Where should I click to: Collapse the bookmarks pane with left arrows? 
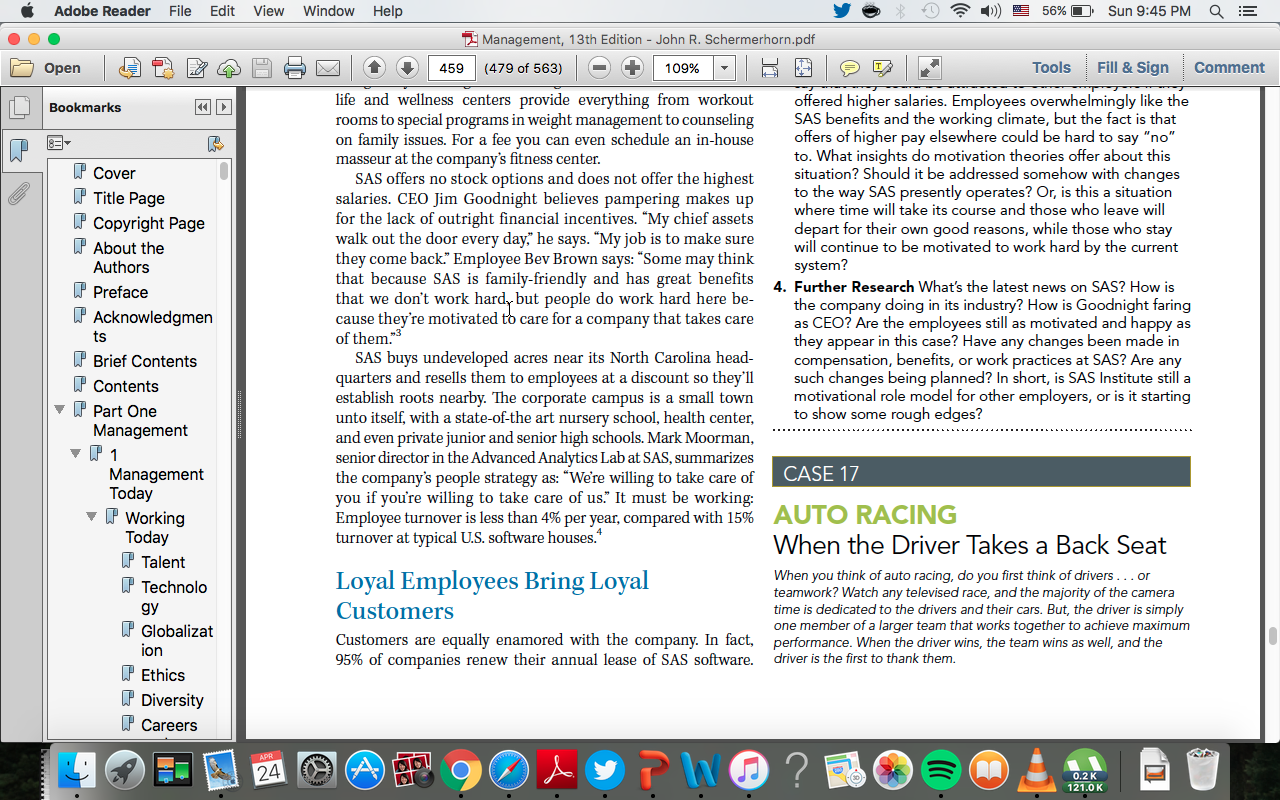(203, 107)
